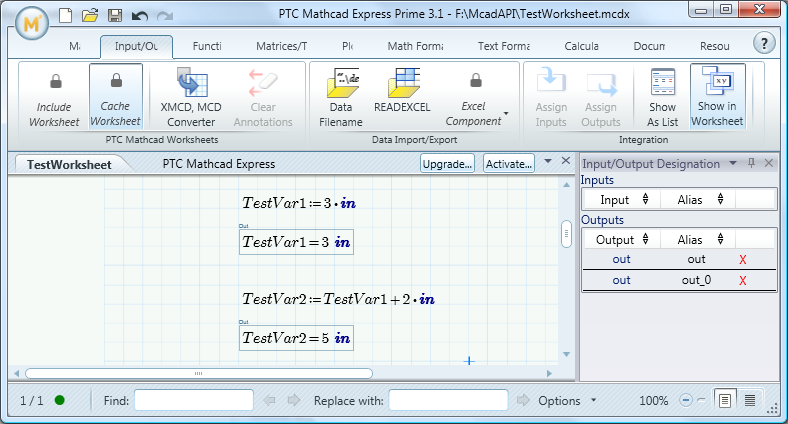Open the Input/Output ribbon tab
Viewport: 788px width, 424px height.
tap(136, 46)
